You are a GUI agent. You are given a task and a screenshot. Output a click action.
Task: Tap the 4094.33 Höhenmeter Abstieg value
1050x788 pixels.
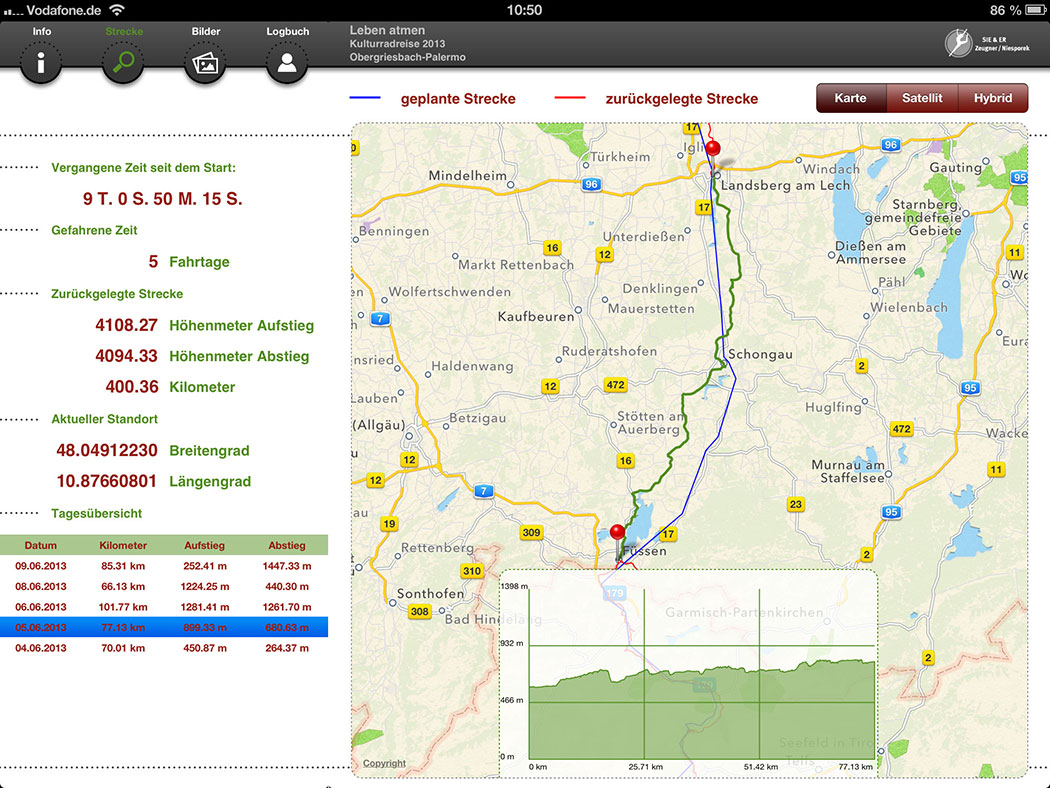[x=126, y=356]
